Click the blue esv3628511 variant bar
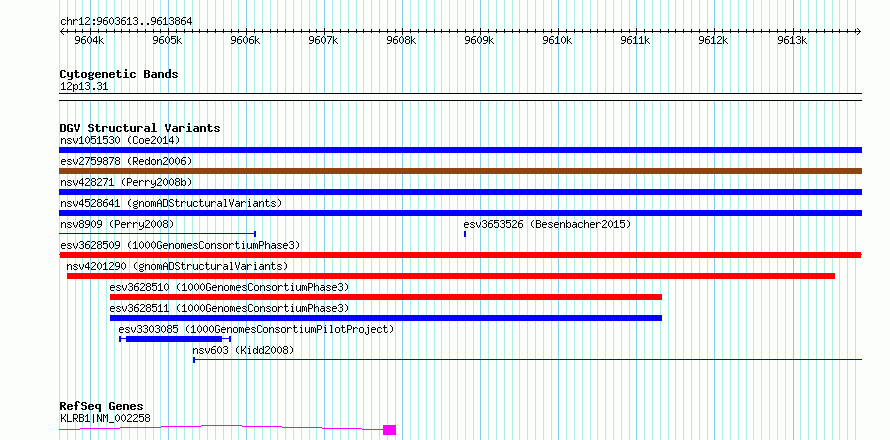The image size is (890, 440). [386, 318]
